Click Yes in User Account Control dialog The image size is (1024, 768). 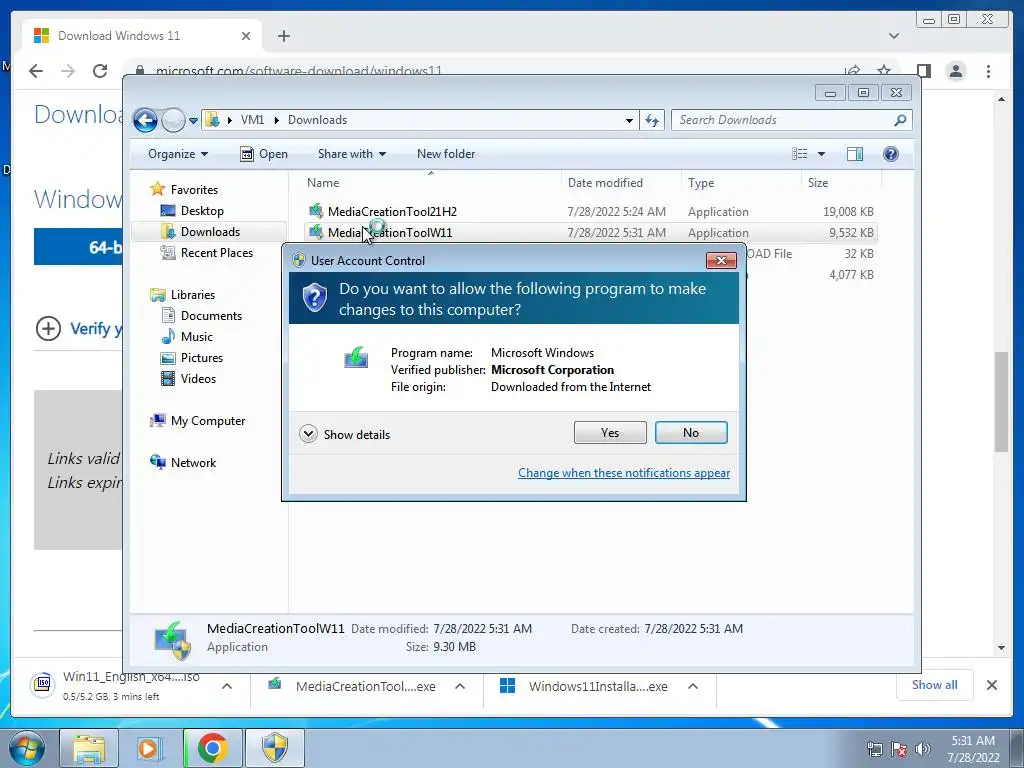pos(610,432)
